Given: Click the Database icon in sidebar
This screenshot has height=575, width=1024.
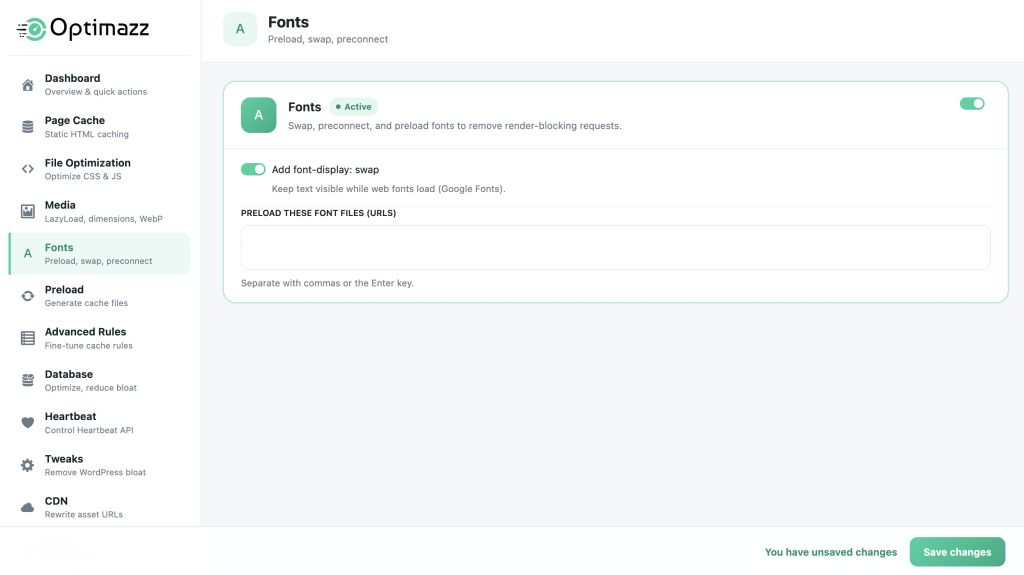Looking at the screenshot, I should tap(27, 380).
